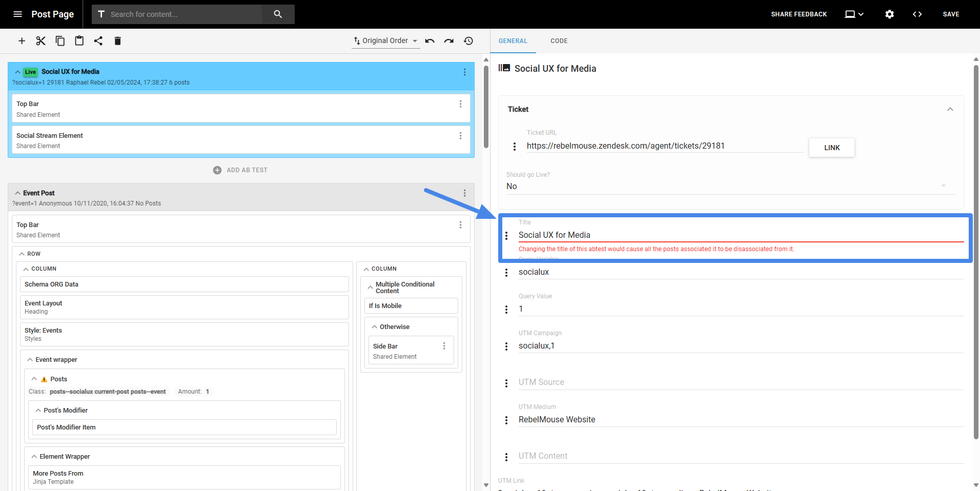Open the settings gear icon

(889, 14)
